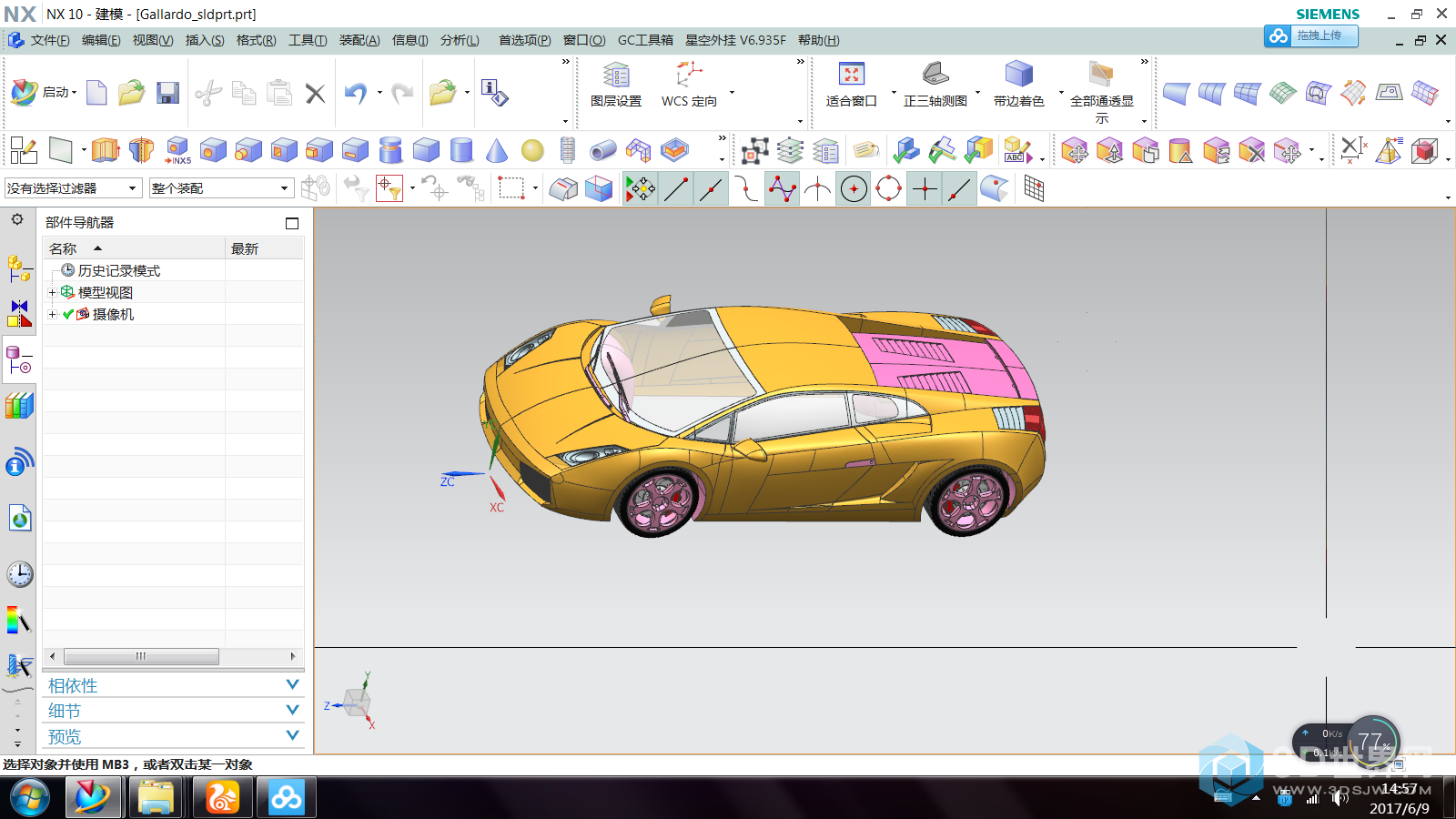Open the Sketch tool with pencil icon
Viewport: 1456px width, 819px height.
[23, 150]
